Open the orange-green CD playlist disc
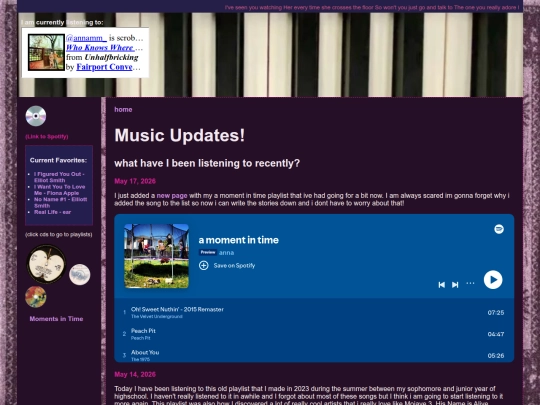Screen dimensions: 540x405 tap(36, 297)
